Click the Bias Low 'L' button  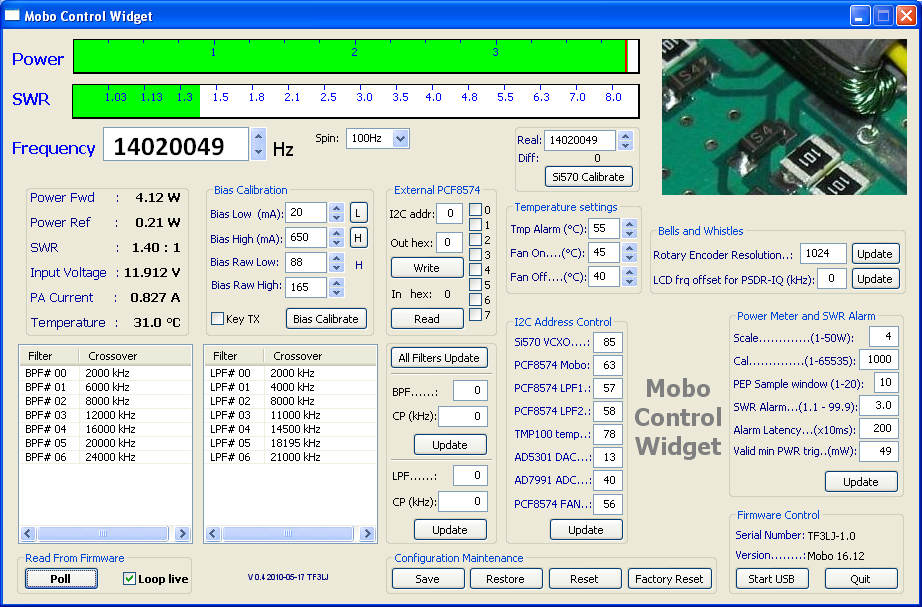click(358, 213)
